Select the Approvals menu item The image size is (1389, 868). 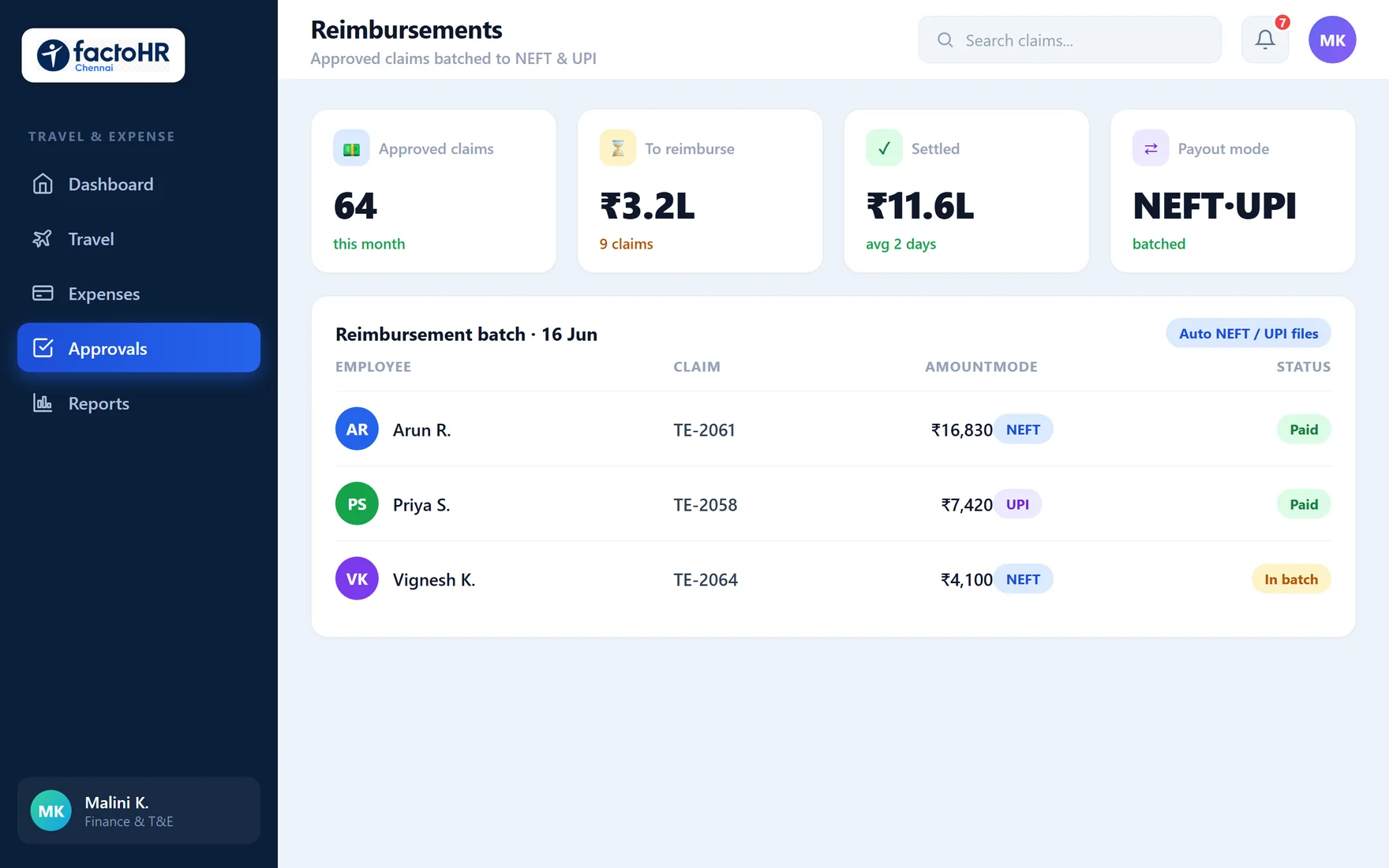click(139, 347)
